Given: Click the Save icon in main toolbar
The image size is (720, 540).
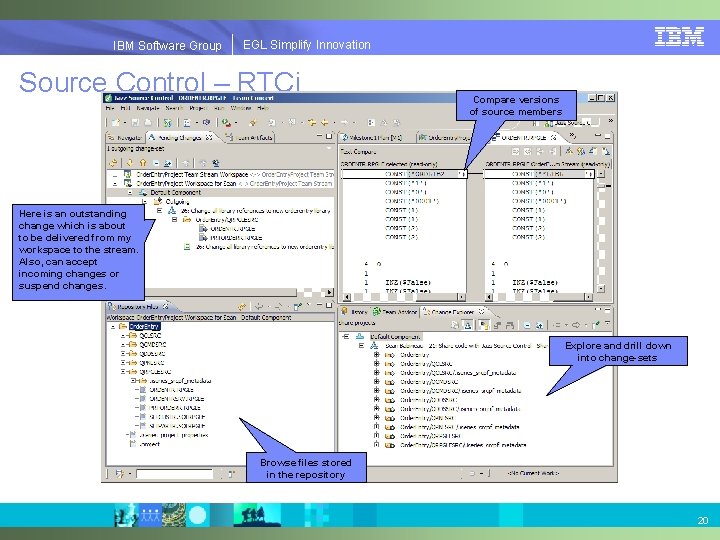Looking at the screenshot, I should point(135,123).
